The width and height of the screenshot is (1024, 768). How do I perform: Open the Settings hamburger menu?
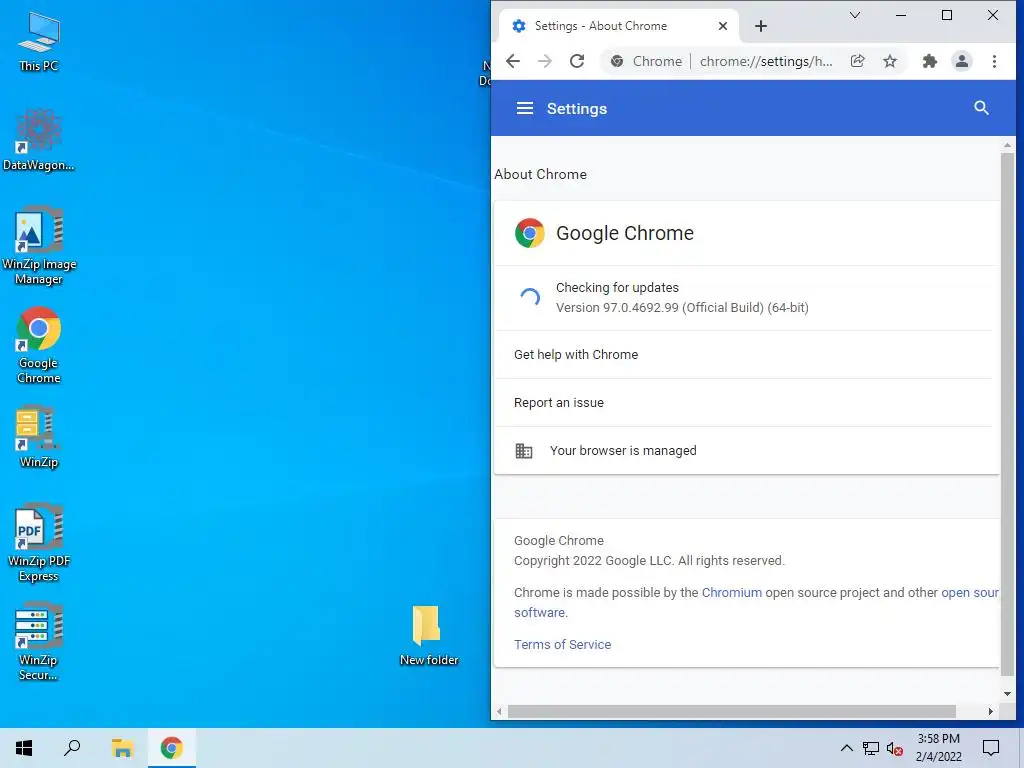[525, 108]
